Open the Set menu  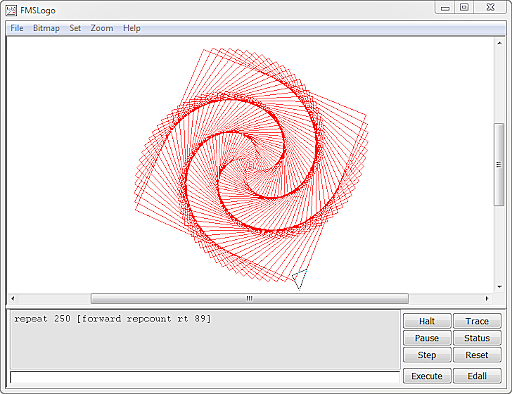[x=75, y=28]
